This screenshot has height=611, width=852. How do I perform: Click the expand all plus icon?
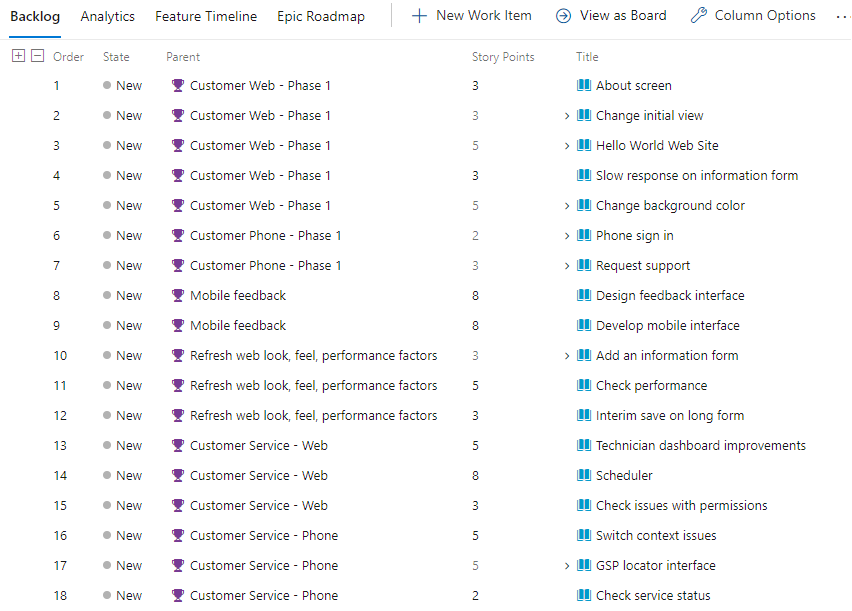point(18,55)
